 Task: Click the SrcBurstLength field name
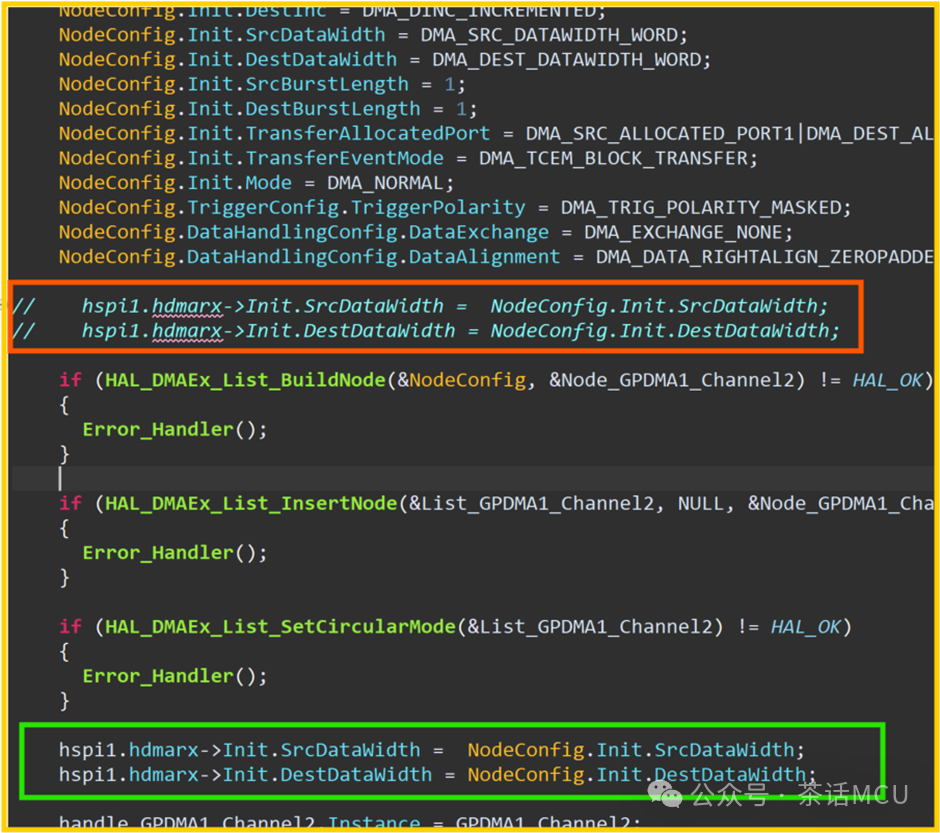[327, 84]
